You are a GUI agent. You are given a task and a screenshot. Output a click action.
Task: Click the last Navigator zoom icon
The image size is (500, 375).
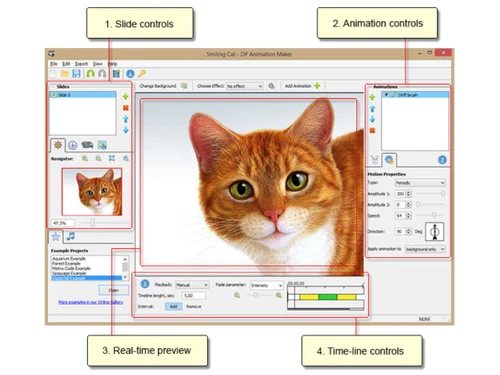(126, 159)
